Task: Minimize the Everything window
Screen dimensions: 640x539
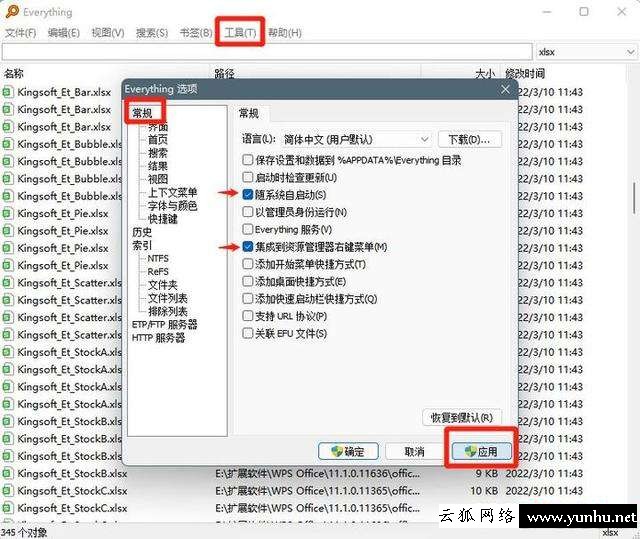Action: click(x=547, y=11)
